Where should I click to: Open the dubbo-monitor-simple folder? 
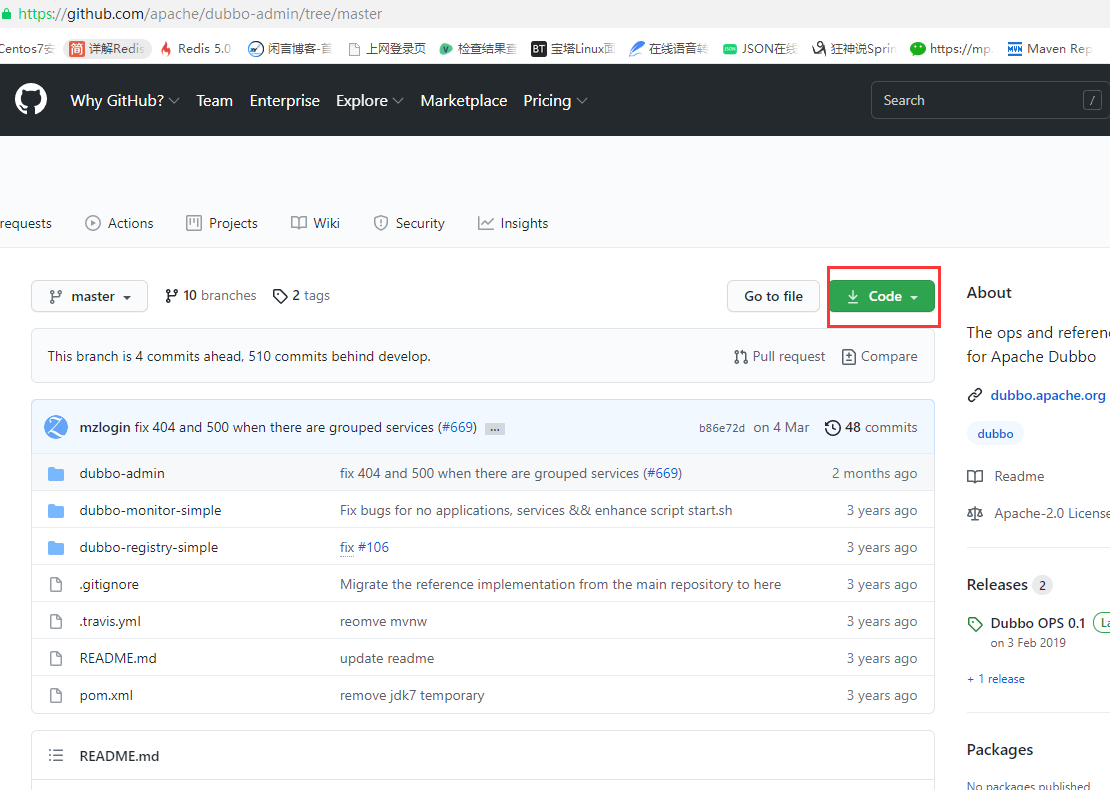tap(150, 510)
